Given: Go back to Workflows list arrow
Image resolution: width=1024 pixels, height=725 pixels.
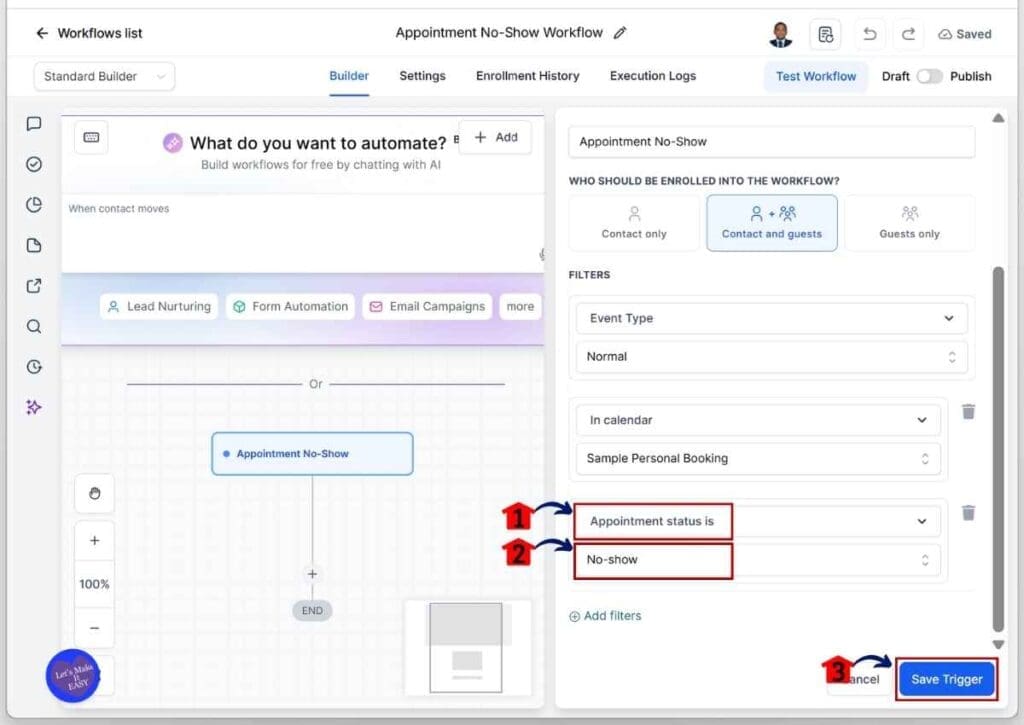Looking at the screenshot, I should [x=42, y=33].
